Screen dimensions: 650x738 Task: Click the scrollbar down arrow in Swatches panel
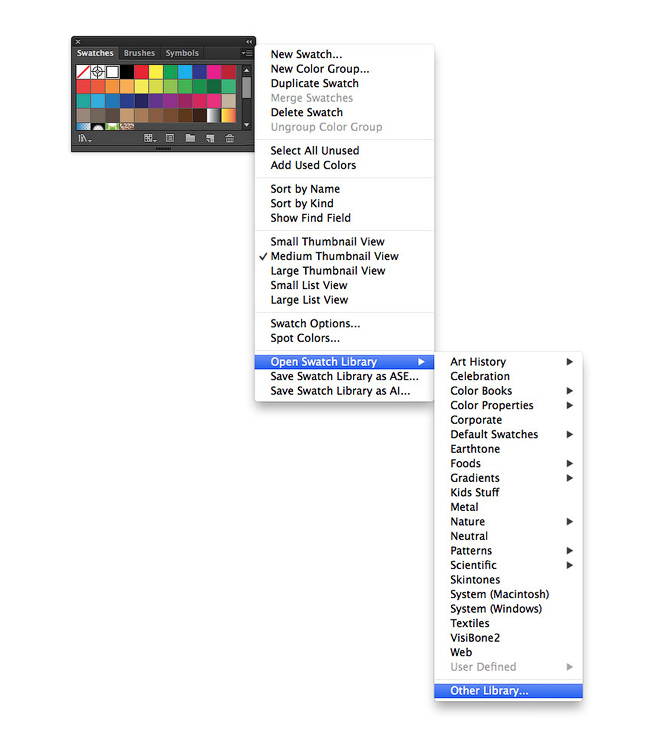tap(246, 125)
